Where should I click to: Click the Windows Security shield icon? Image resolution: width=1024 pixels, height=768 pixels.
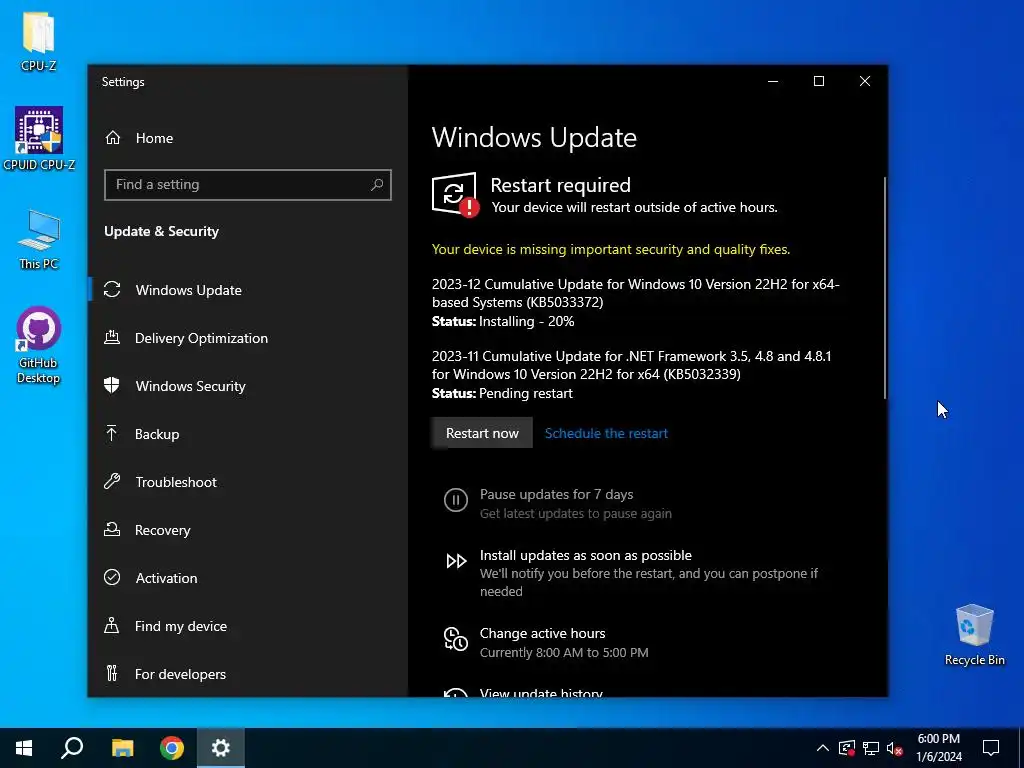(112, 385)
